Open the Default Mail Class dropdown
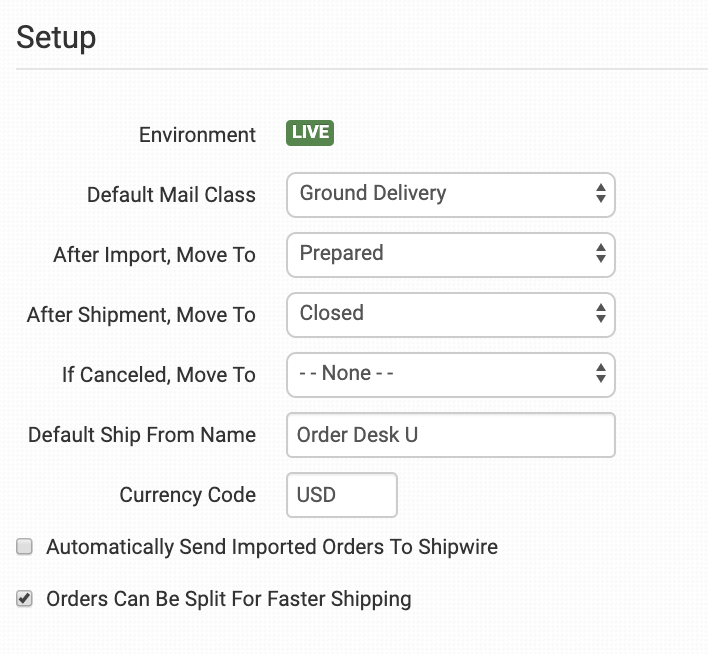Screen dimensions: 708x654 tap(450, 194)
